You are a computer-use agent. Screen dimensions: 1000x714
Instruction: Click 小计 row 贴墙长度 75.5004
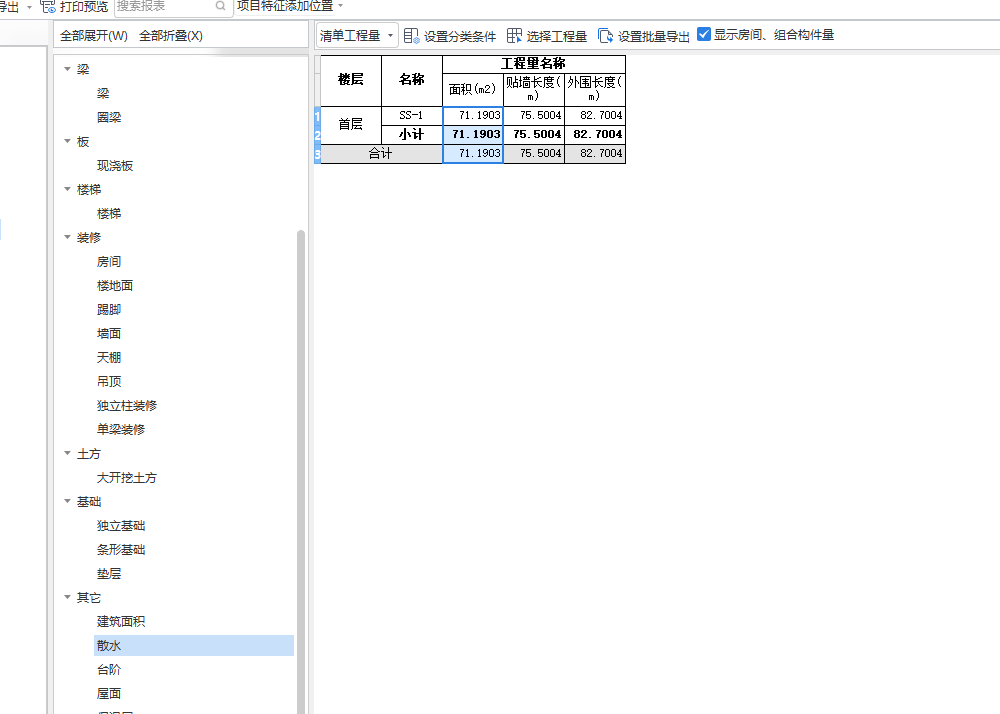point(534,135)
